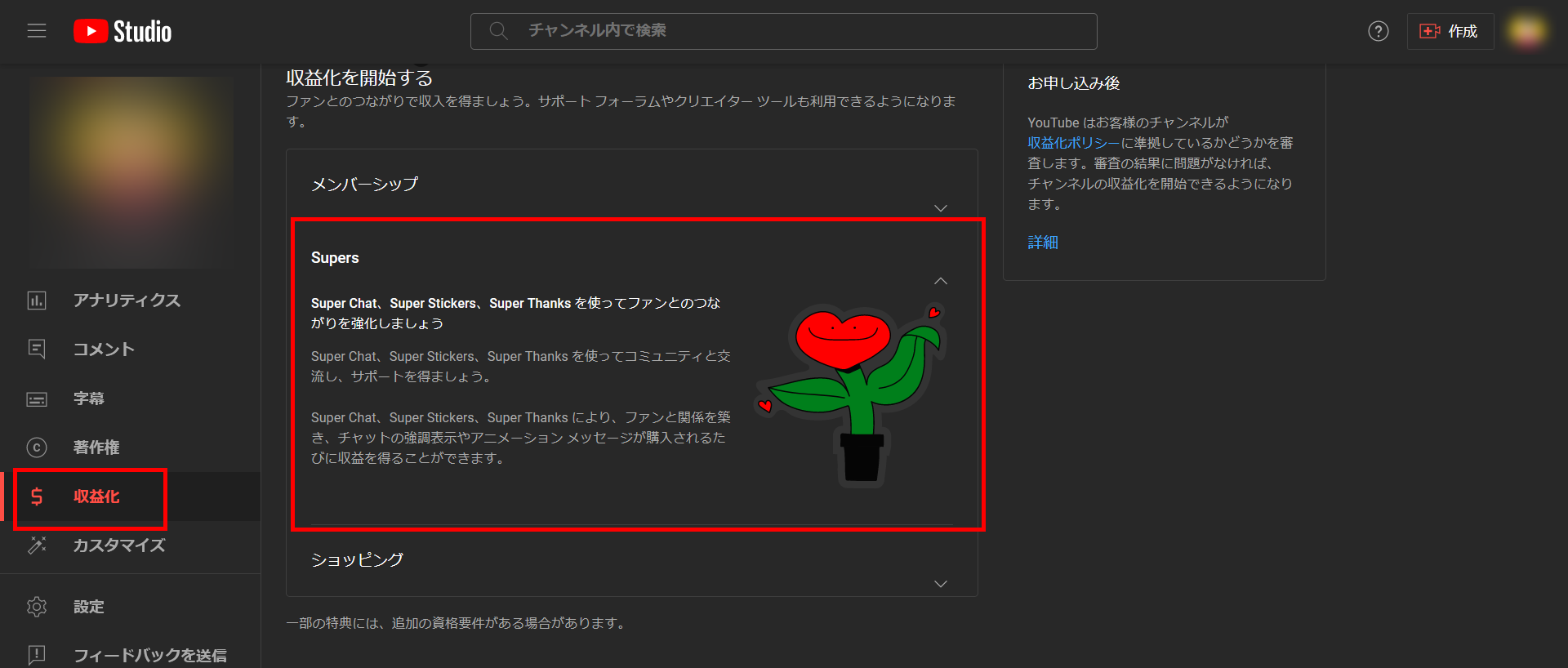Click the camera icon in the 作成 button

point(1429,31)
